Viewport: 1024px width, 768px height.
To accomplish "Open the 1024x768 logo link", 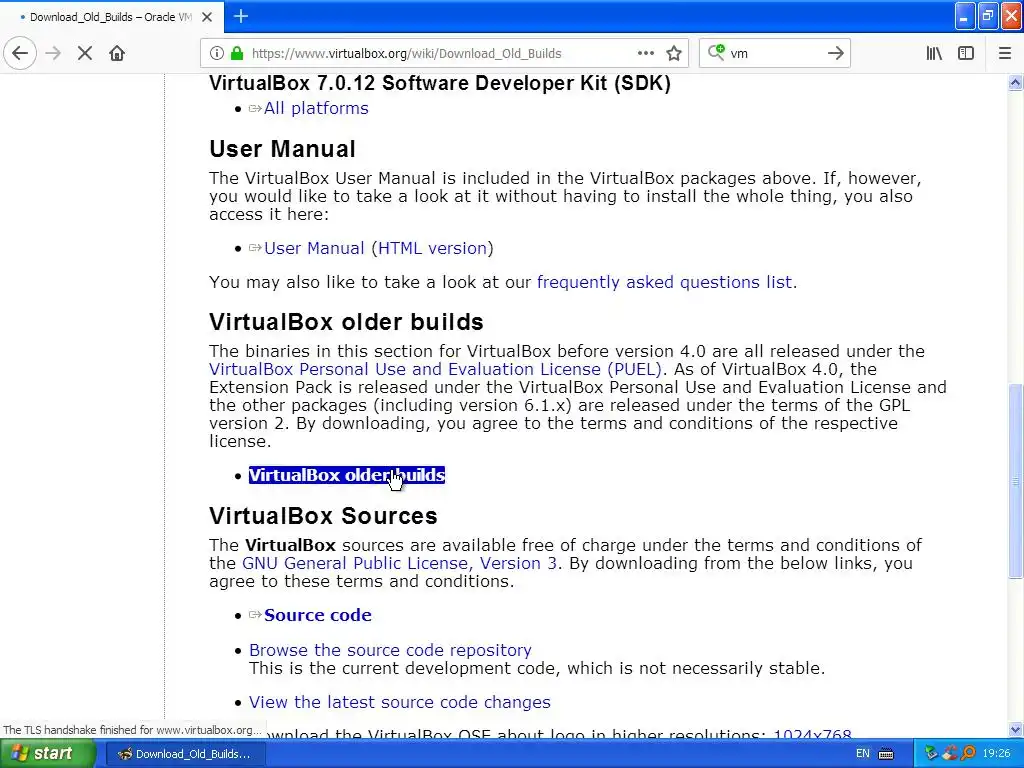I will point(812,735).
